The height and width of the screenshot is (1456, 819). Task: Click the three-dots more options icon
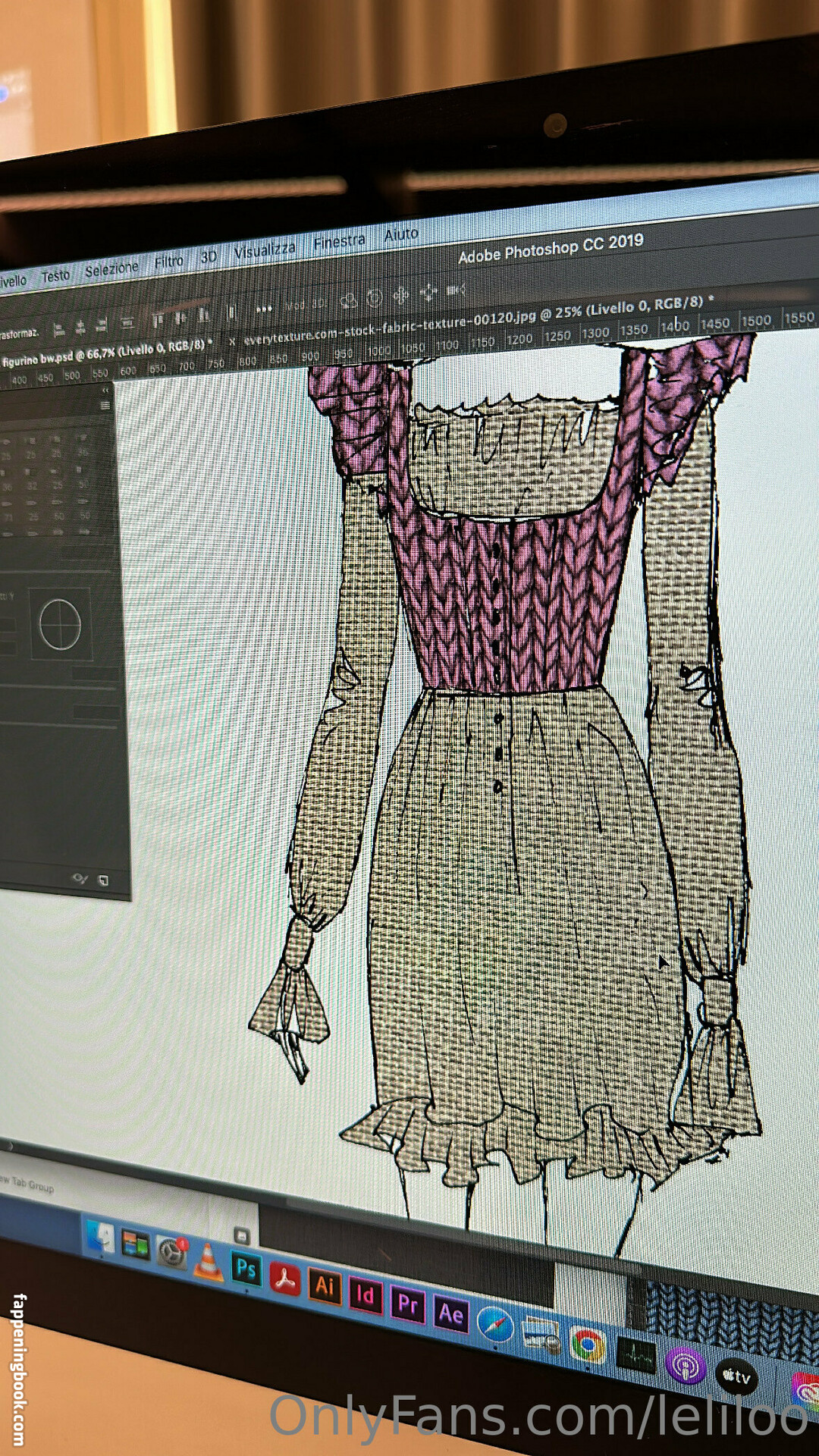point(263,309)
